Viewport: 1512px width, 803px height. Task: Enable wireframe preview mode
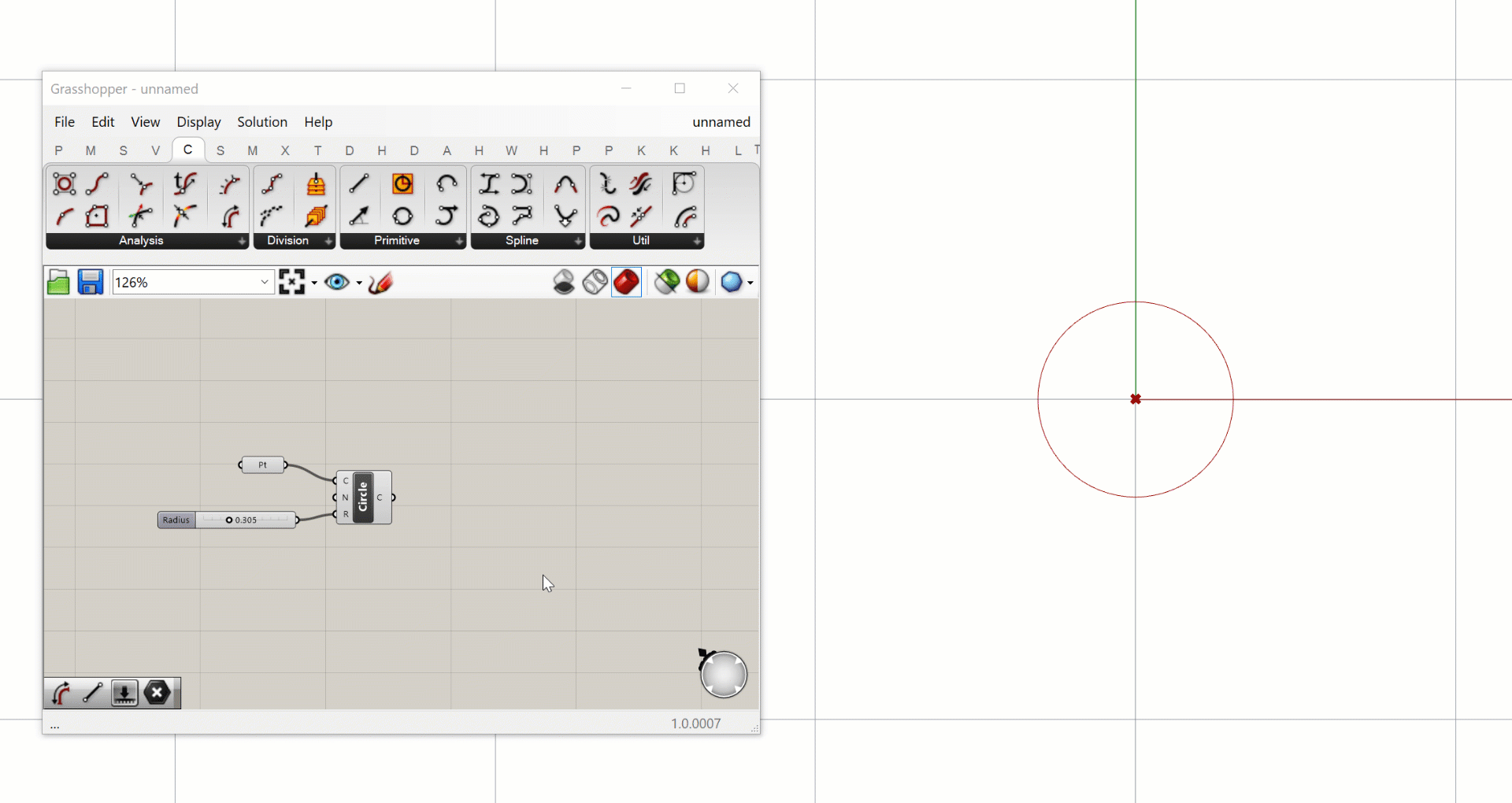[595, 282]
